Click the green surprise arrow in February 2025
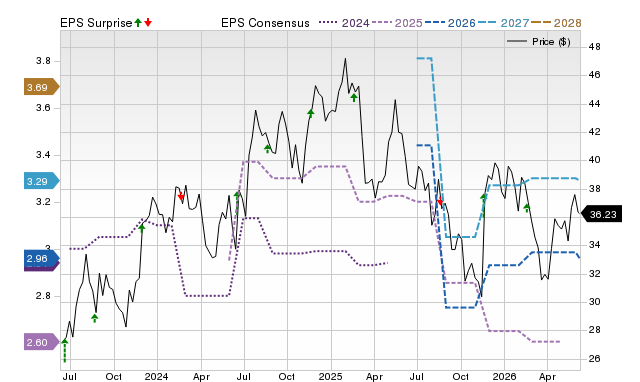The image size is (640, 382). point(354,98)
